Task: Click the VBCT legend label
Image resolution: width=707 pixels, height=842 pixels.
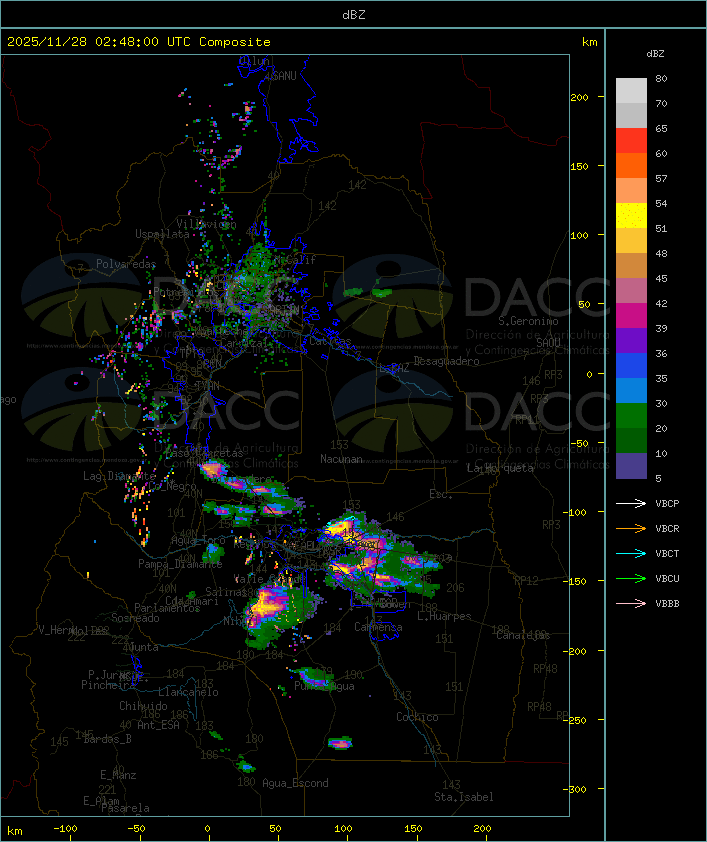Action: 667,554
